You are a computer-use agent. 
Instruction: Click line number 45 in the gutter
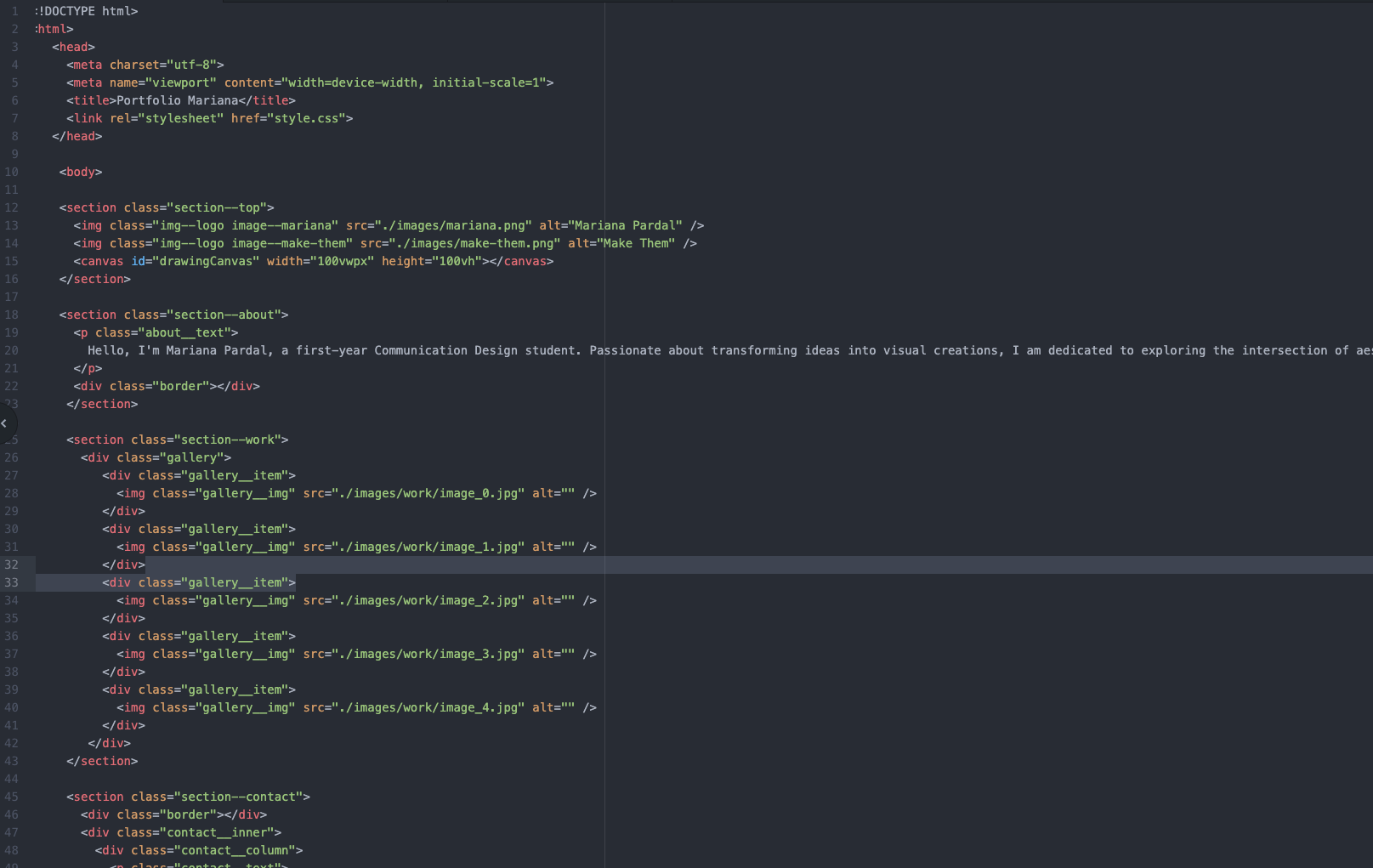11,797
